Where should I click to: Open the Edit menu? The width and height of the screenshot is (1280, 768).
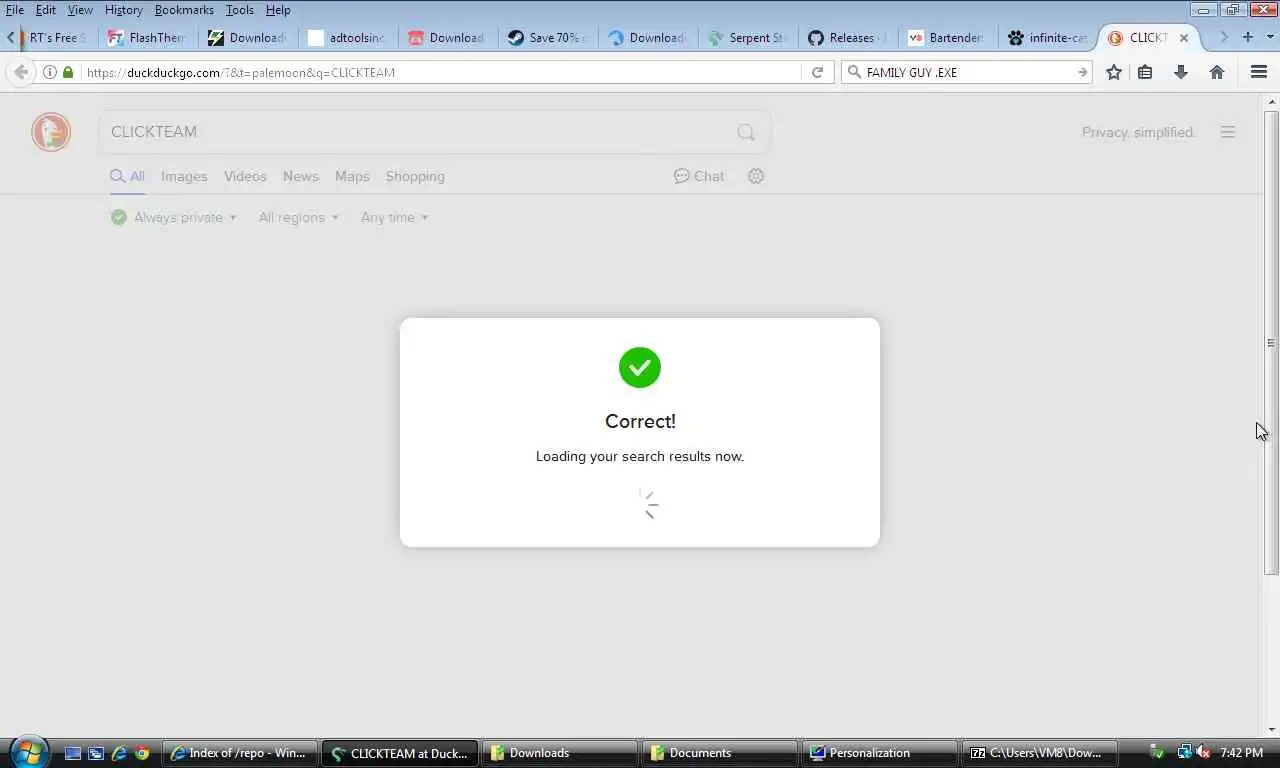pos(46,10)
